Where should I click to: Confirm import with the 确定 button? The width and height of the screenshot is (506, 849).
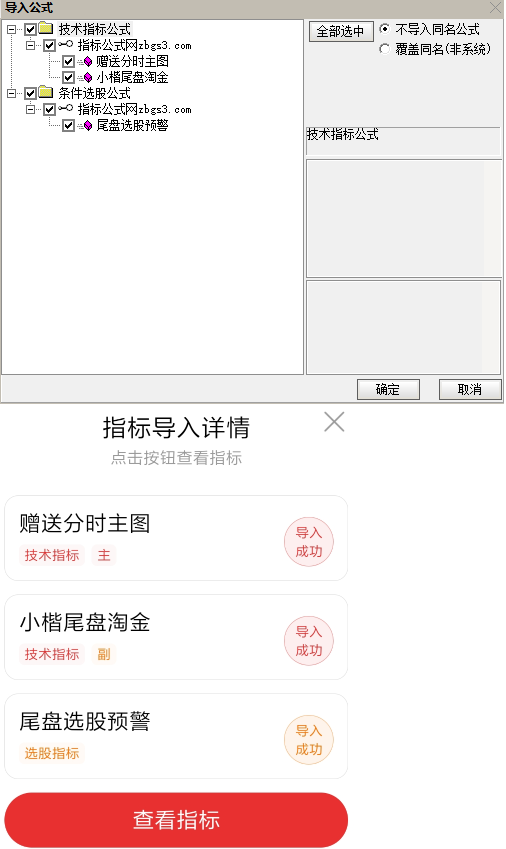pos(388,389)
